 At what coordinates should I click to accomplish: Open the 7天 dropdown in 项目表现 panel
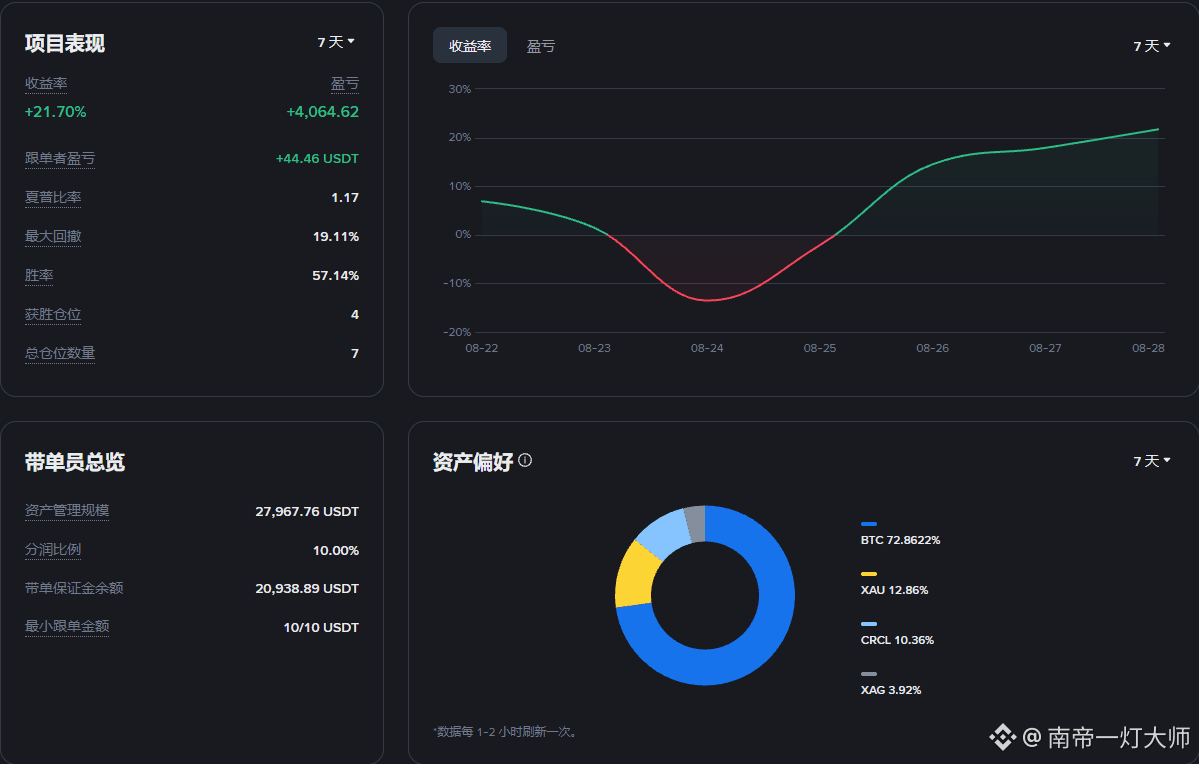click(x=336, y=42)
